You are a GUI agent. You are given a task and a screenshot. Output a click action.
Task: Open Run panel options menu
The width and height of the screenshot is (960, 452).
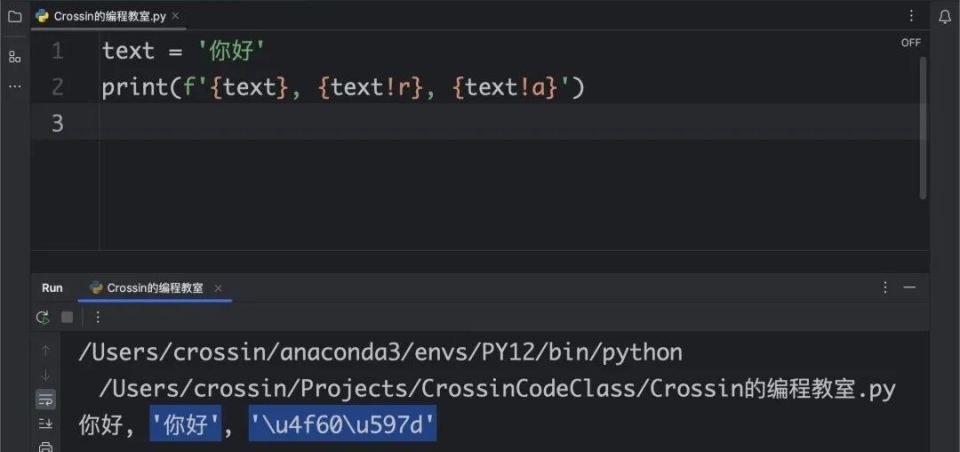[x=885, y=288]
